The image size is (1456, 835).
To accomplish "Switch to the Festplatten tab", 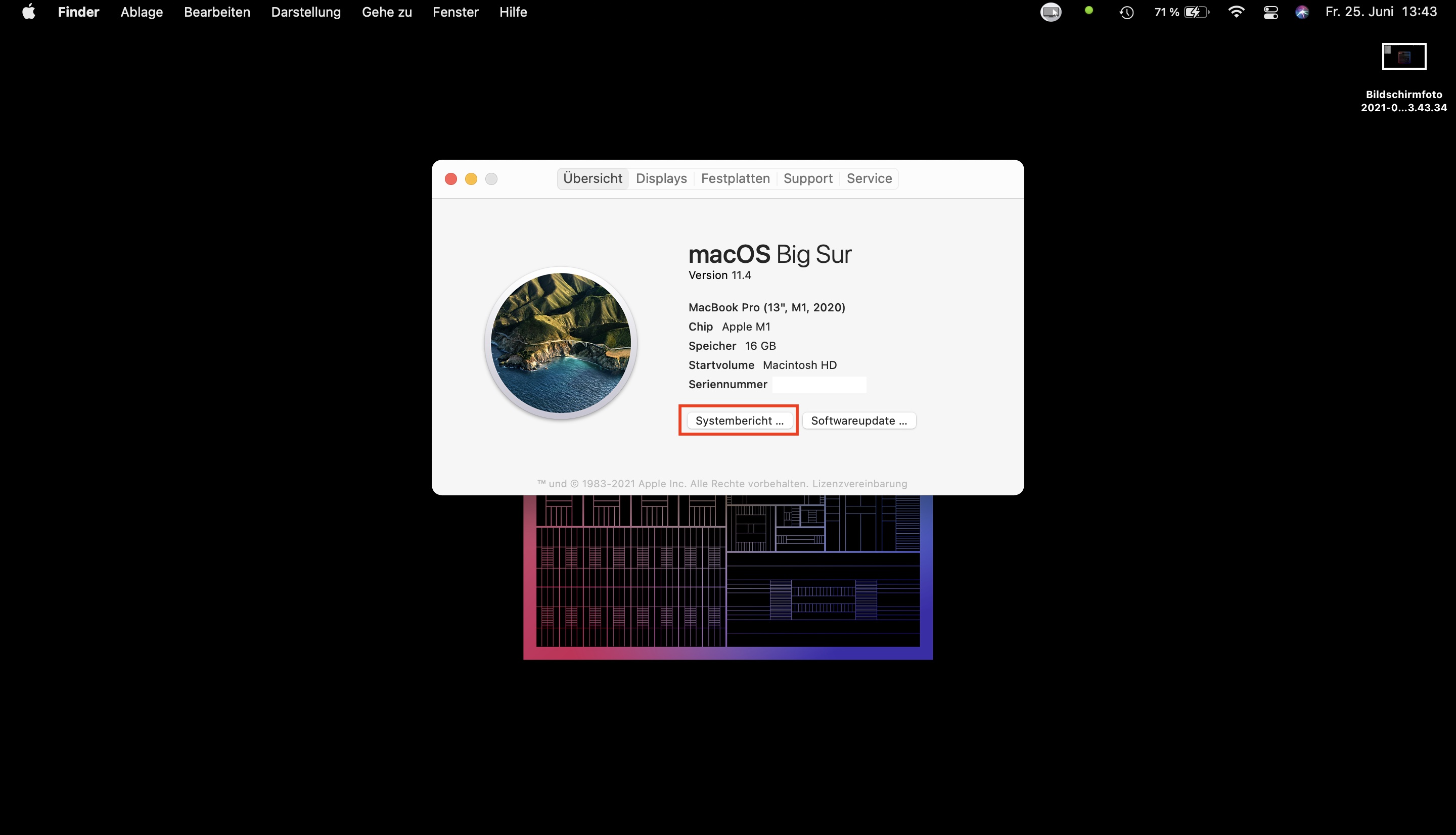I will [735, 178].
